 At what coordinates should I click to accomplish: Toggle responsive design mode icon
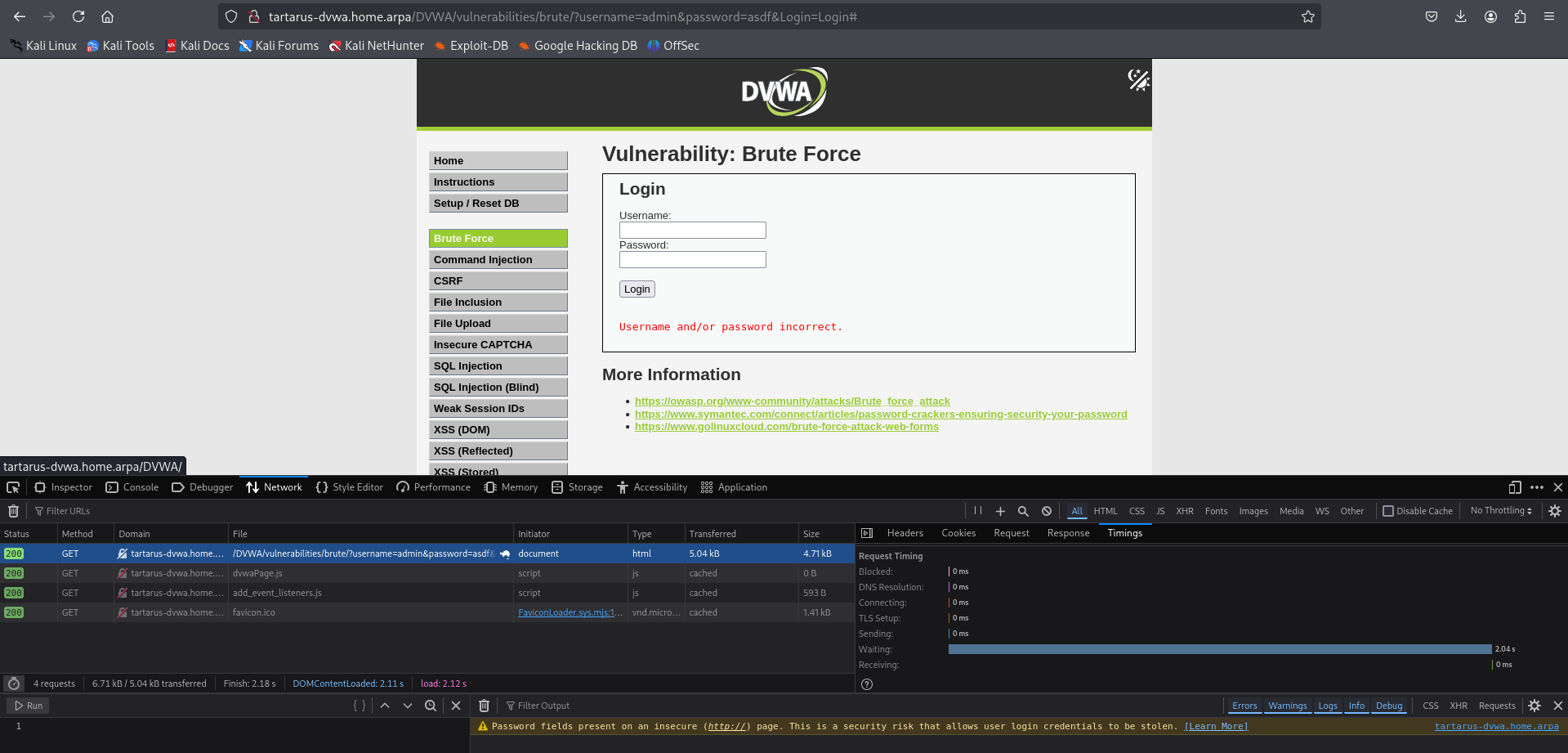tap(1514, 487)
